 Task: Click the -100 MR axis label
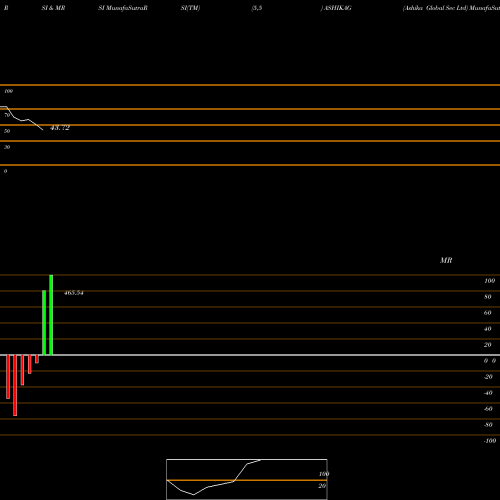tap(490, 441)
